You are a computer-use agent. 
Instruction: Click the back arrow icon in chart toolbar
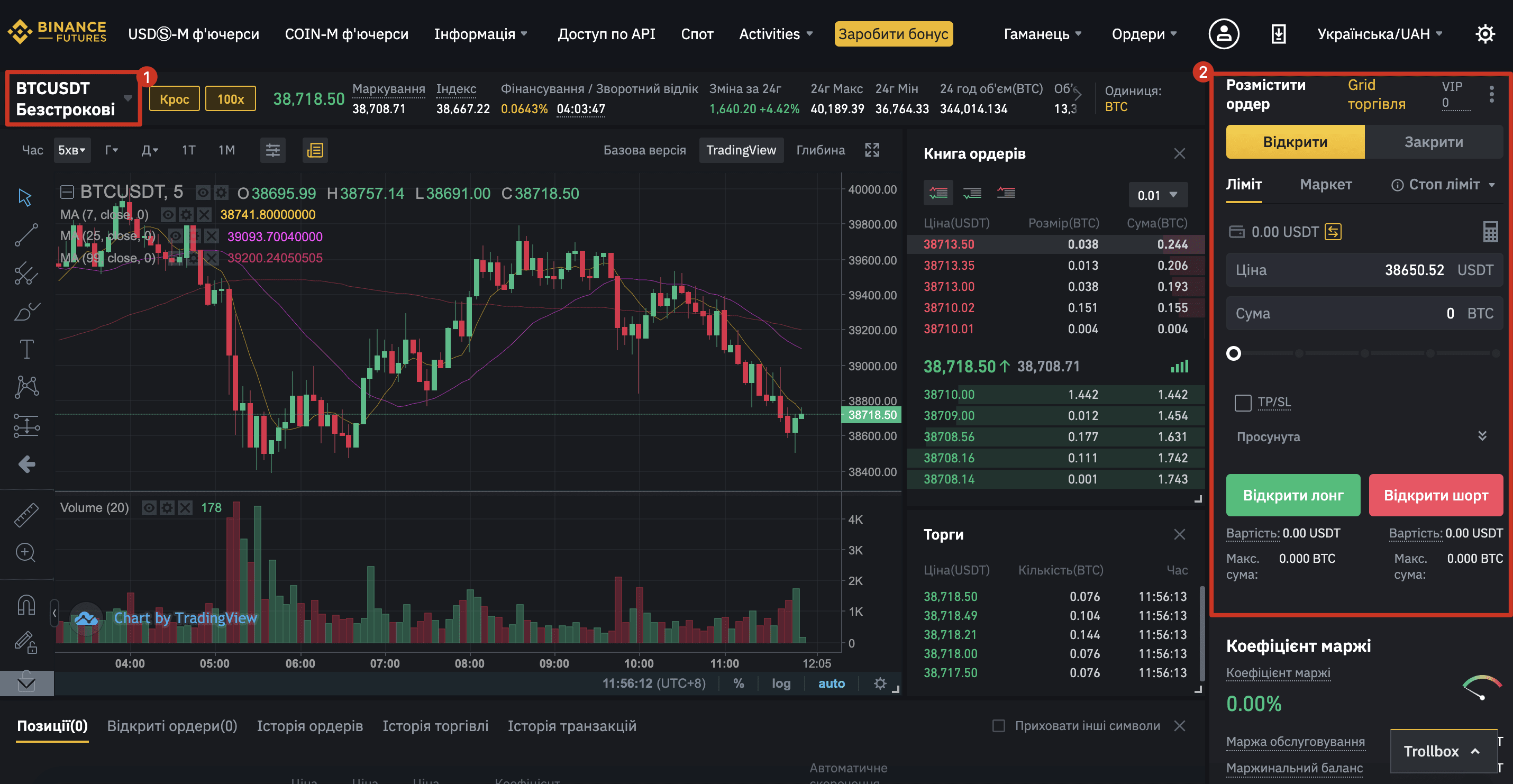click(x=26, y=464)
